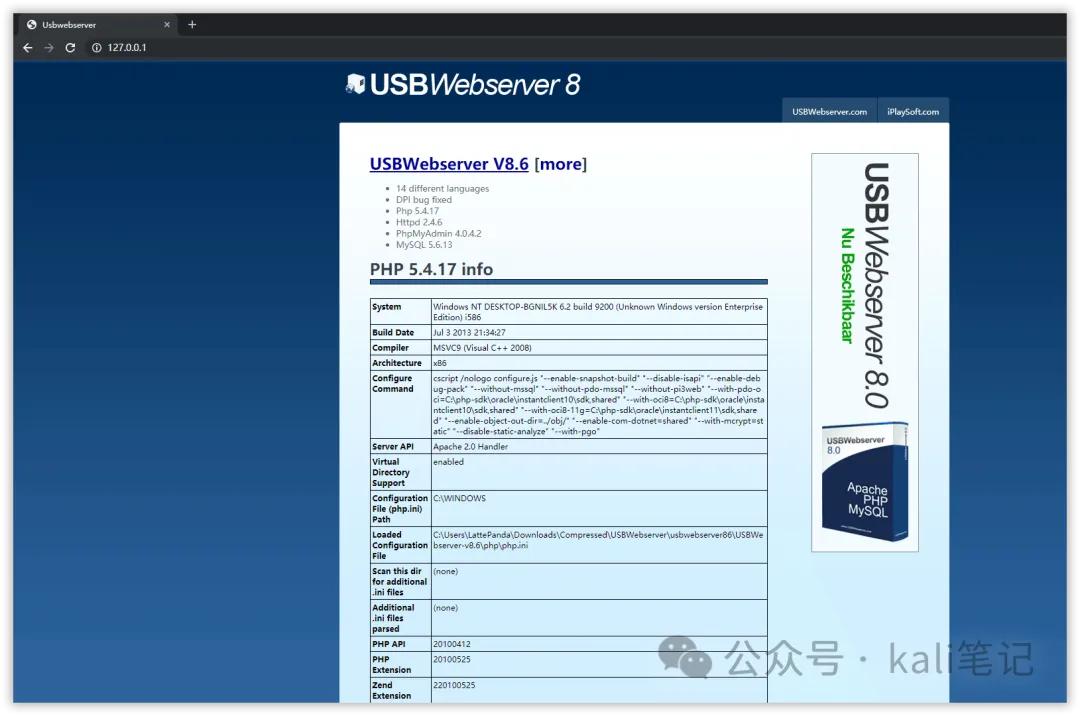Click the browser forward arrow

click(x=49, y=48)
